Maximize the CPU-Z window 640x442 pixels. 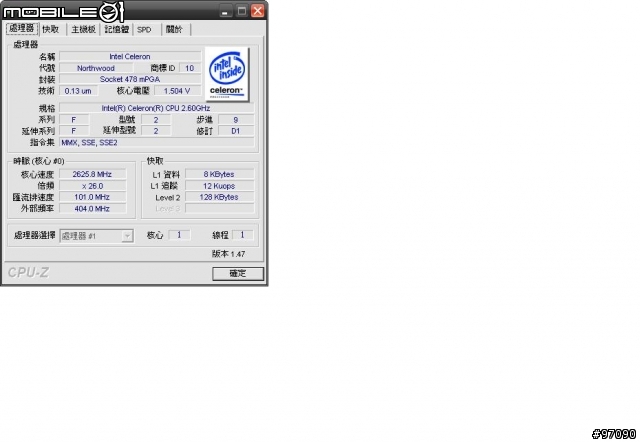[242, 11]
